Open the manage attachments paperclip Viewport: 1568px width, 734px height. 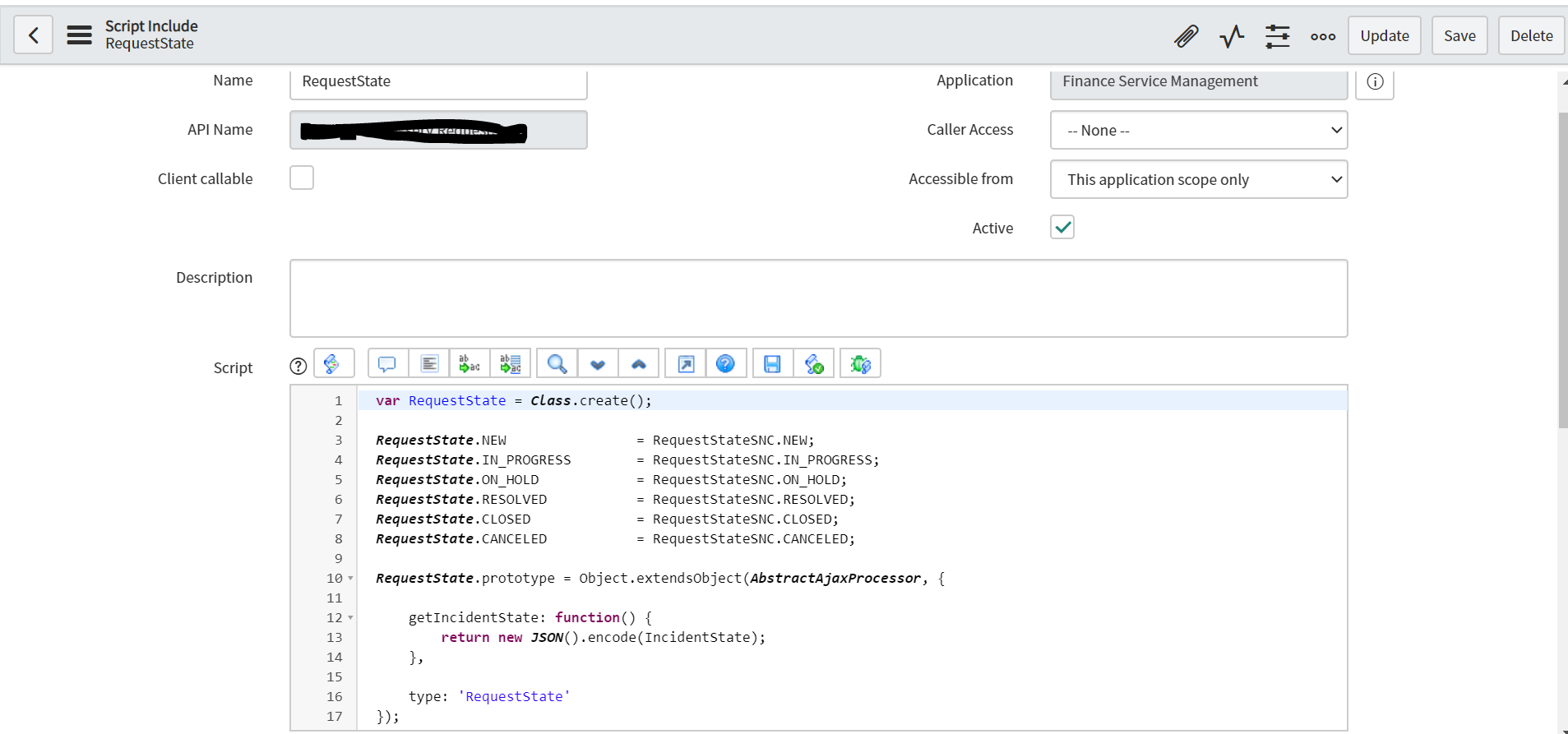(1186, 36)
